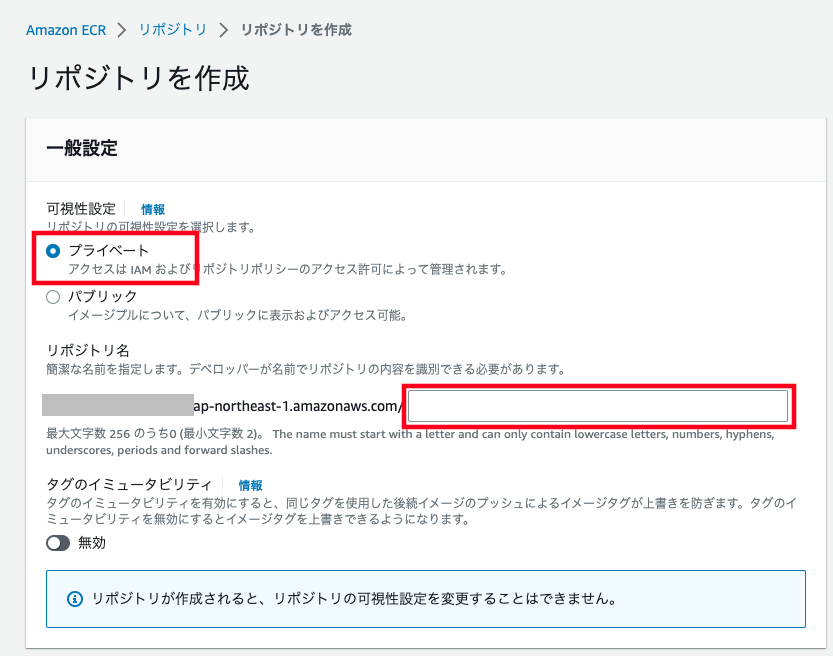833x656 pixels.
Task: Enable the tag immutability toggle
Action: pyautogui.click(x=58, y=543)
